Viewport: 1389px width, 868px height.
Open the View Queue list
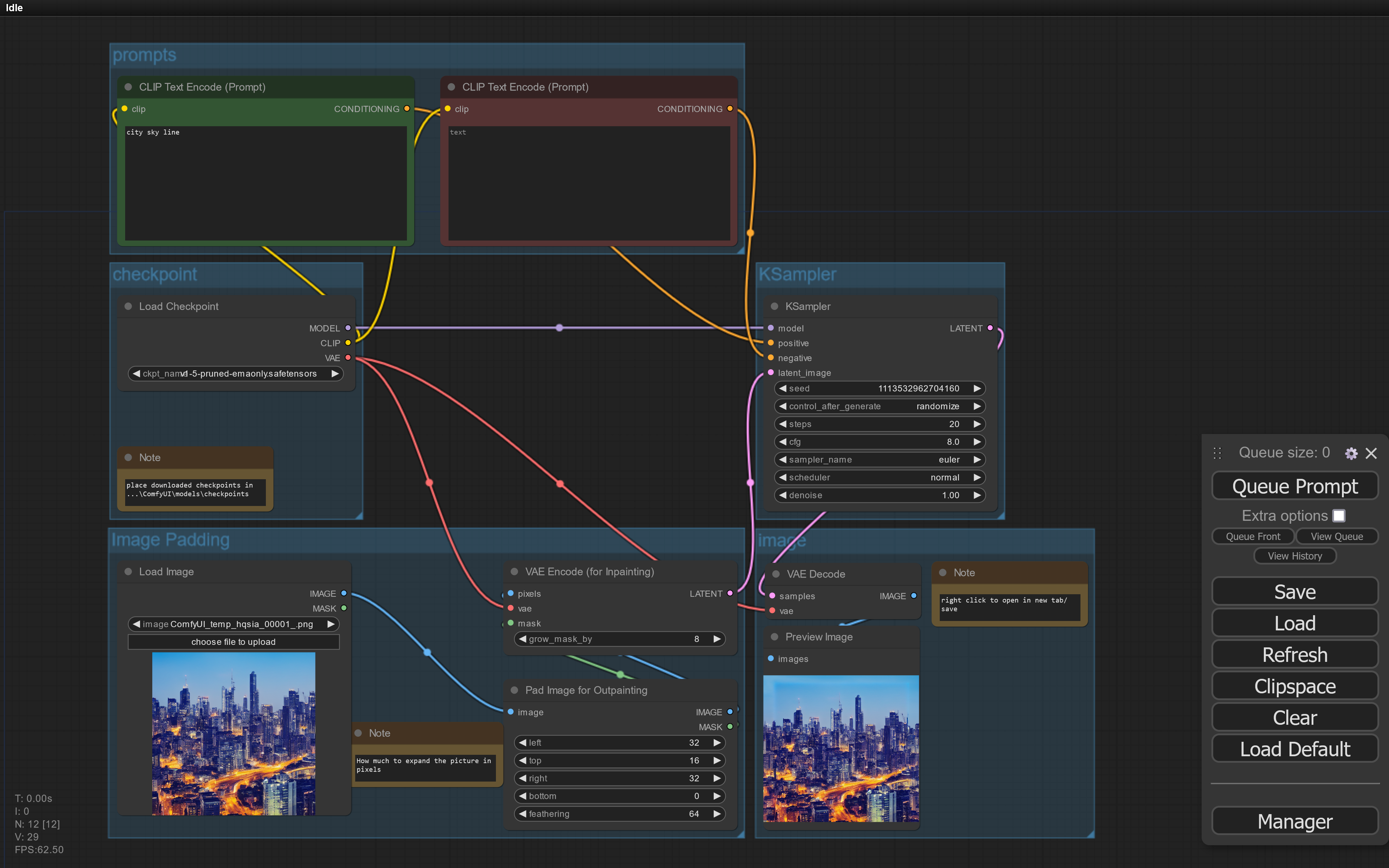(1336, 536)
